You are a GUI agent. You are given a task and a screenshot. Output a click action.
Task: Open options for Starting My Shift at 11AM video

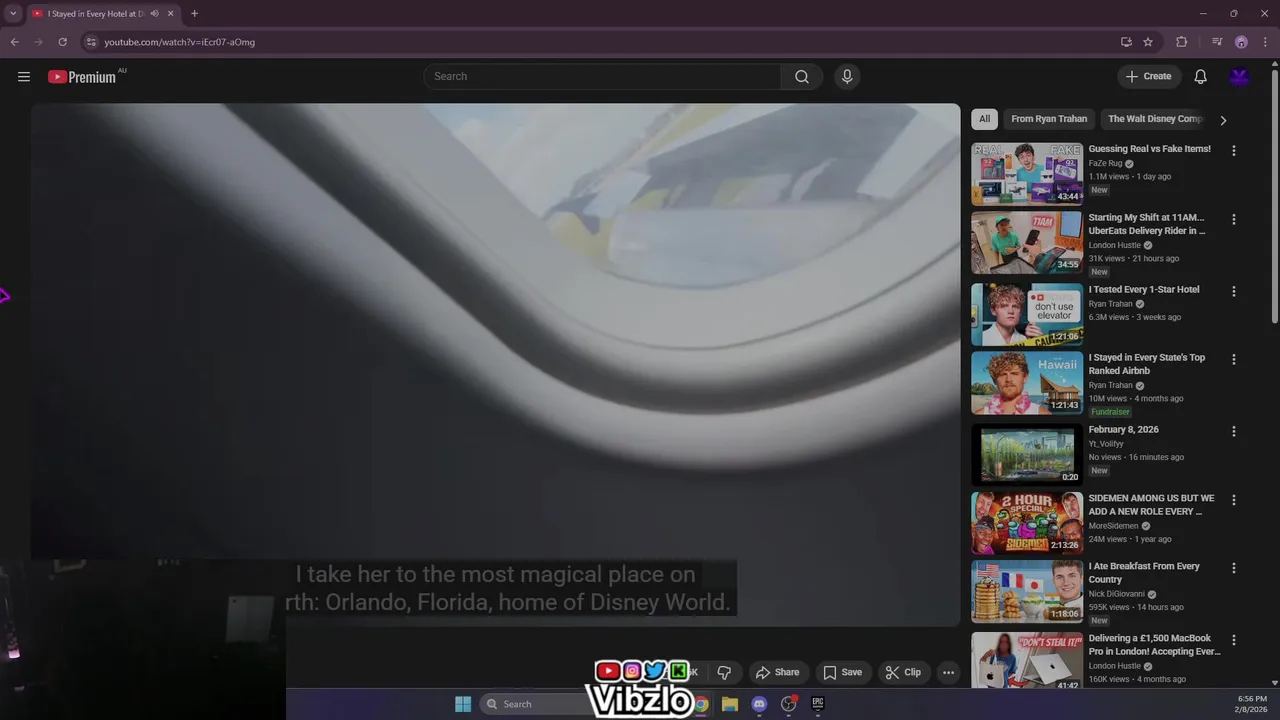1233,219
